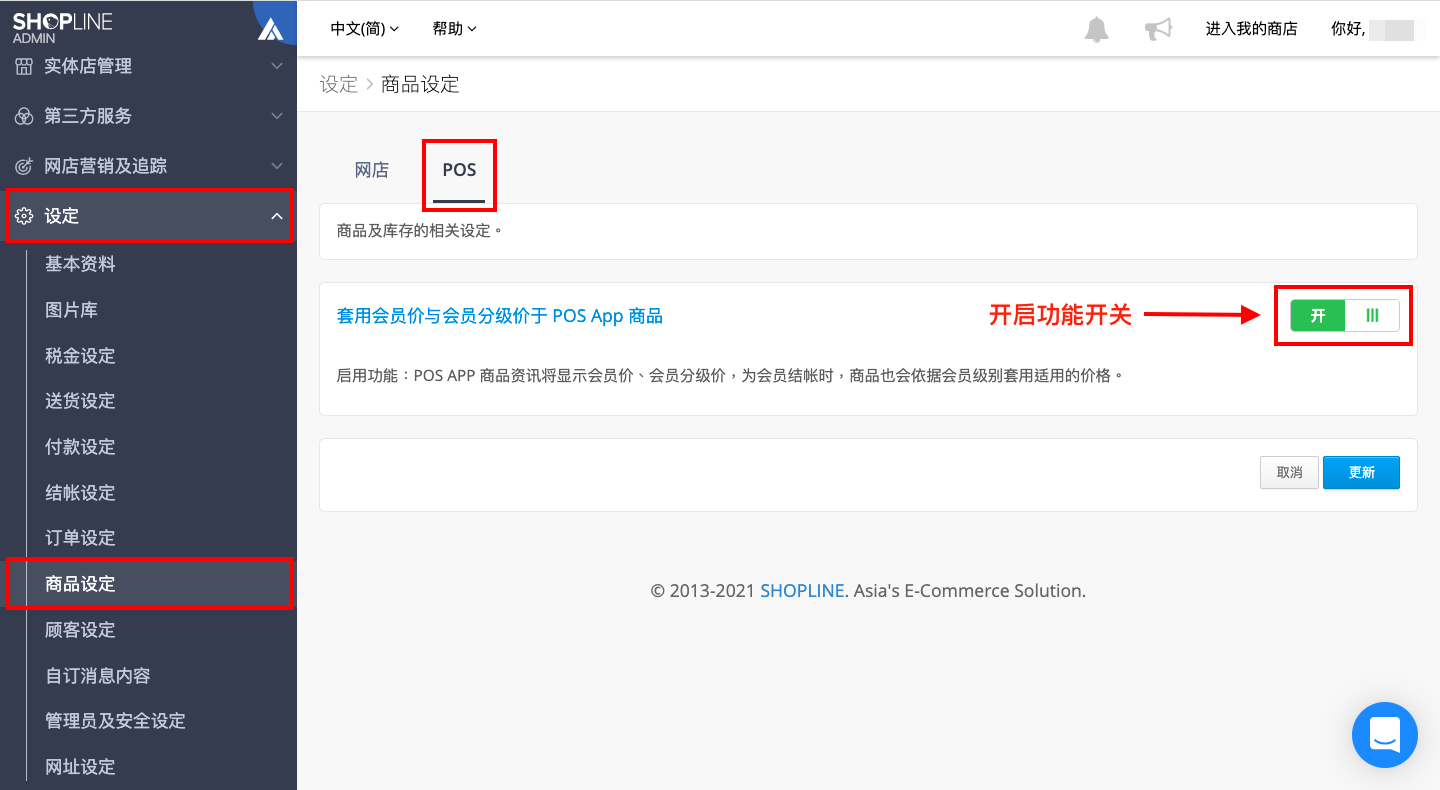Open the chat support bubble

pyautogui.click(x=1385, y=735)
